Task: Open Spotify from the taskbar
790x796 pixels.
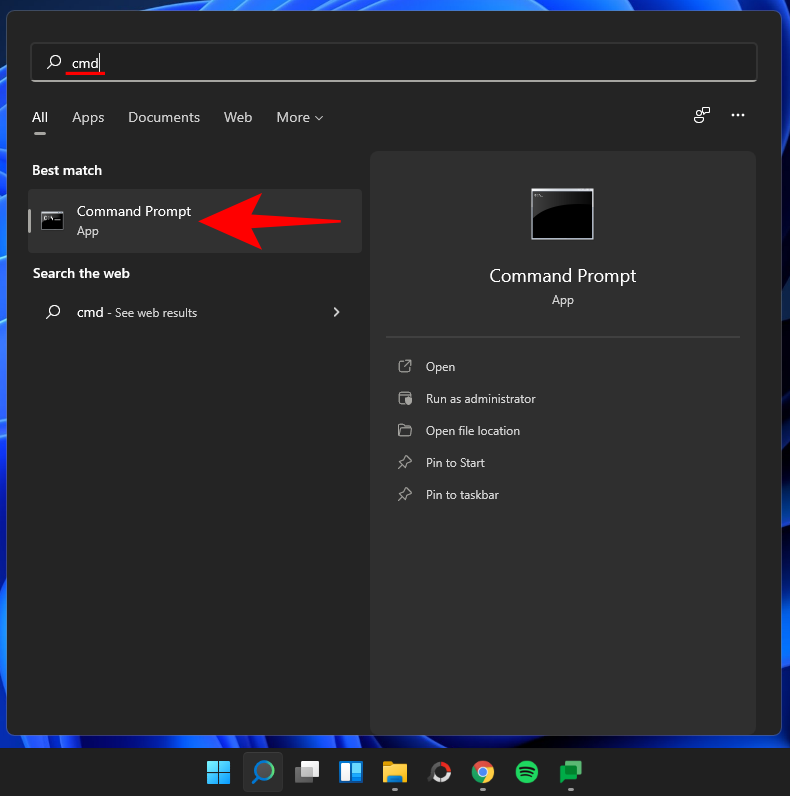Action: (x=527, y=772)
